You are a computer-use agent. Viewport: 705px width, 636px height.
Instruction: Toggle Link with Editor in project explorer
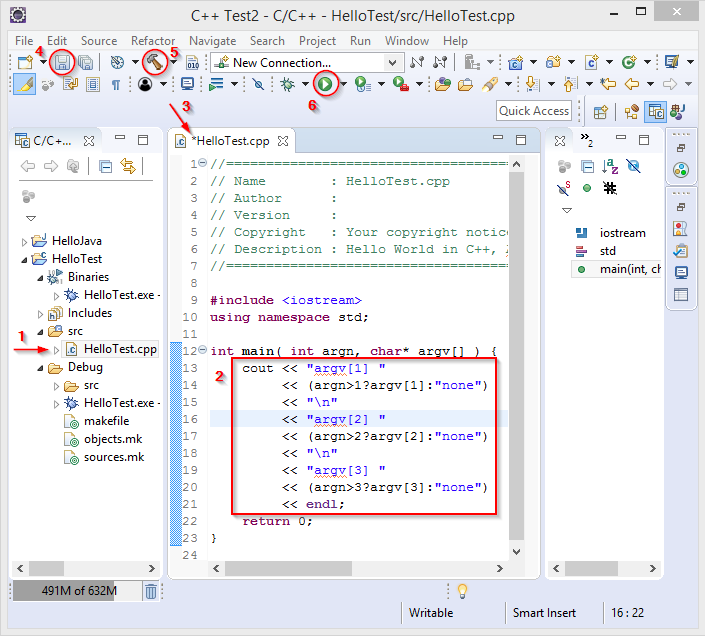128,166
